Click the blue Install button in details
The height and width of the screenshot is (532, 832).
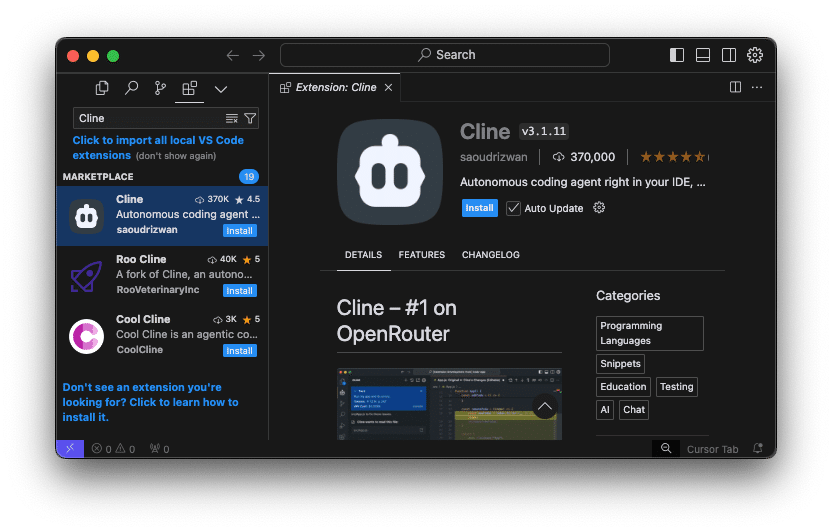[x=480, y=208]
